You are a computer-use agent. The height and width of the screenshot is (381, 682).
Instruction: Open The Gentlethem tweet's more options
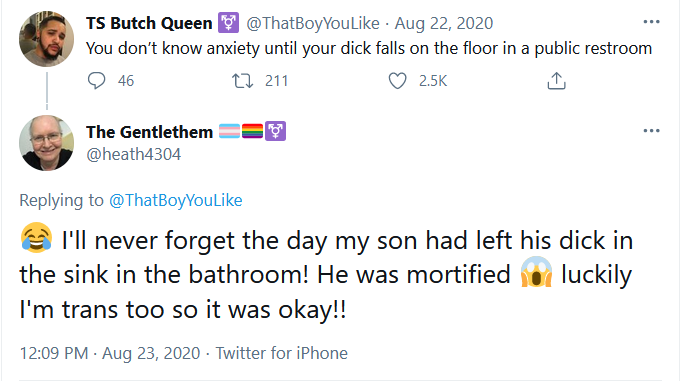(x=651, y=130)
